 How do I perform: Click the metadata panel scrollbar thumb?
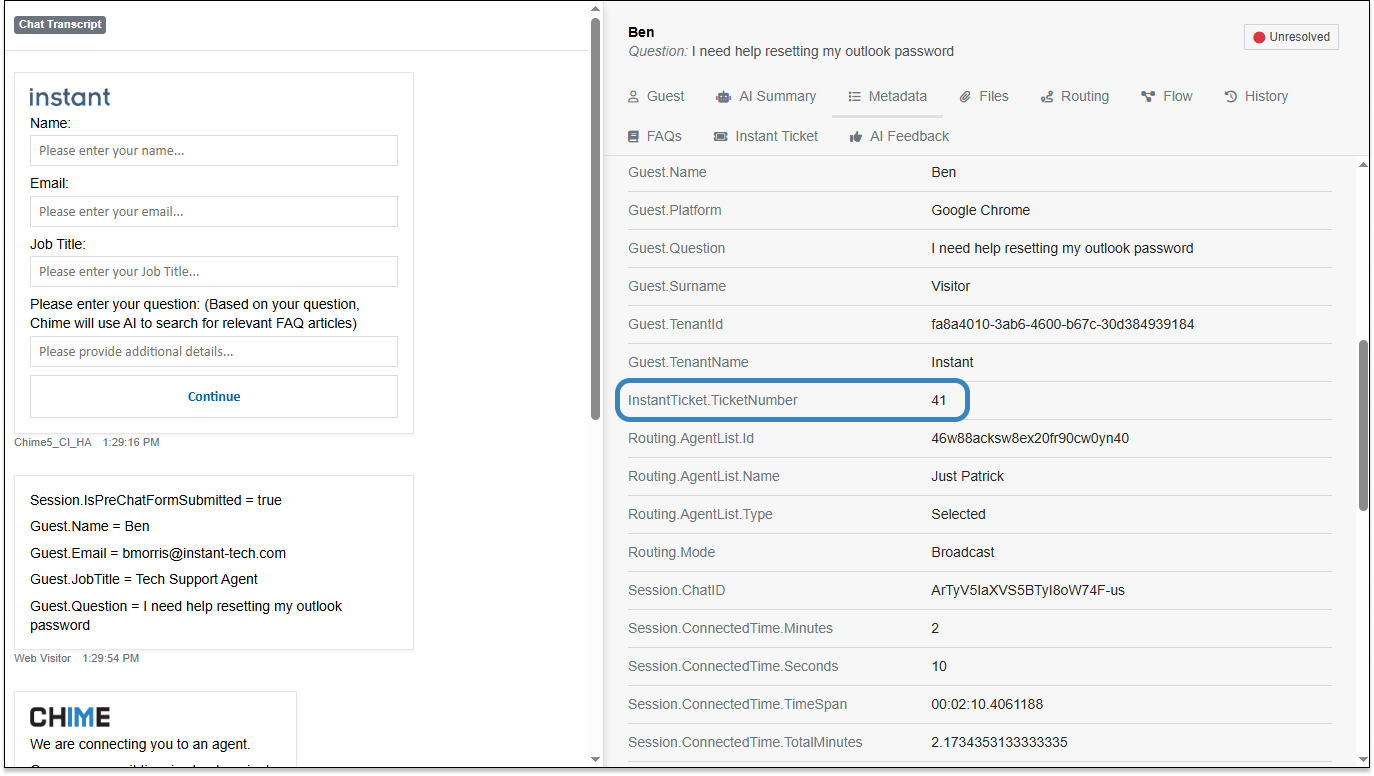point(1363,425)
